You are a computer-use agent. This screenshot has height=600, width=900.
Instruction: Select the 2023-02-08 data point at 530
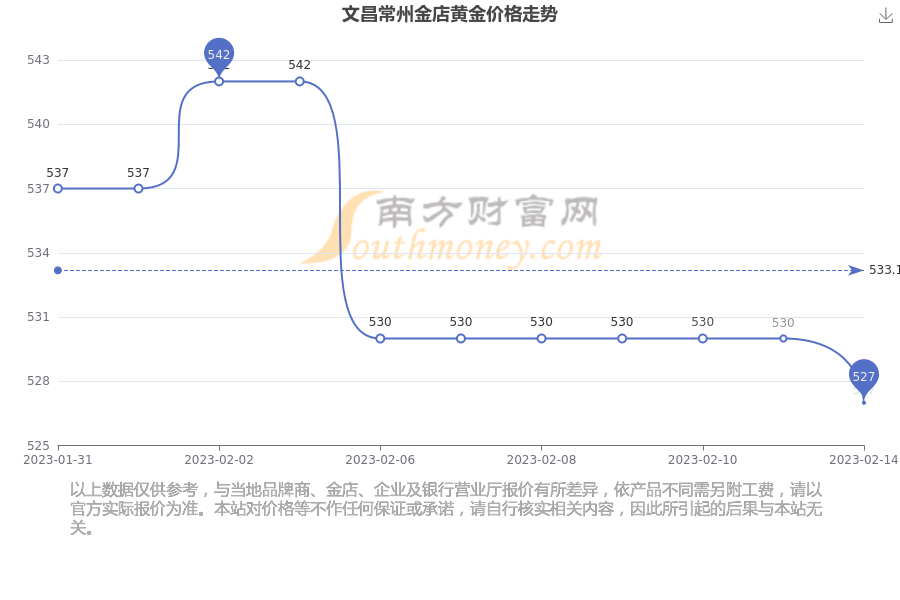click(x=541, y=339)
